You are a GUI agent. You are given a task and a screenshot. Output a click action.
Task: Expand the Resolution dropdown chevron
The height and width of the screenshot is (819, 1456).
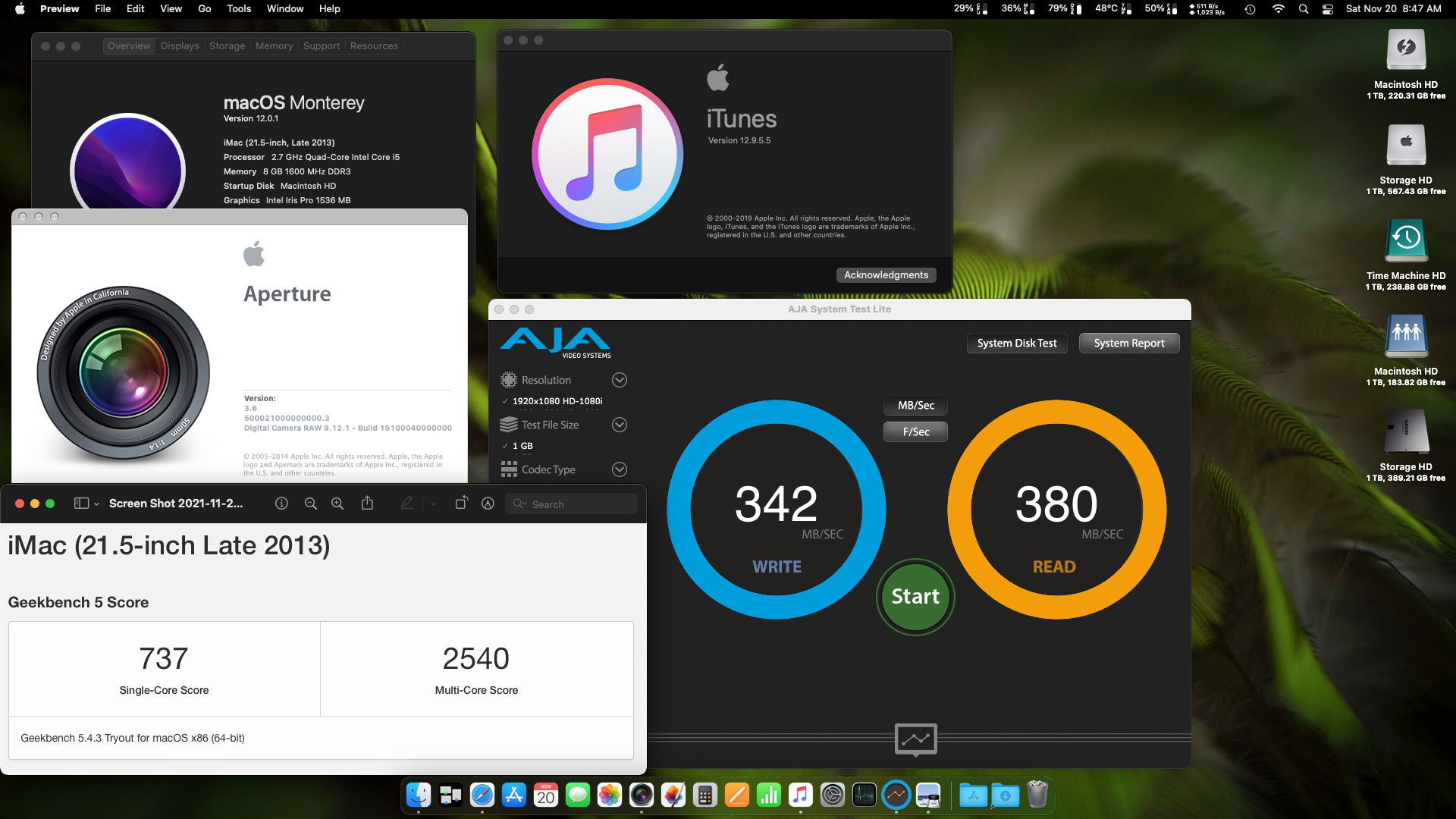[x=620, y=380]
